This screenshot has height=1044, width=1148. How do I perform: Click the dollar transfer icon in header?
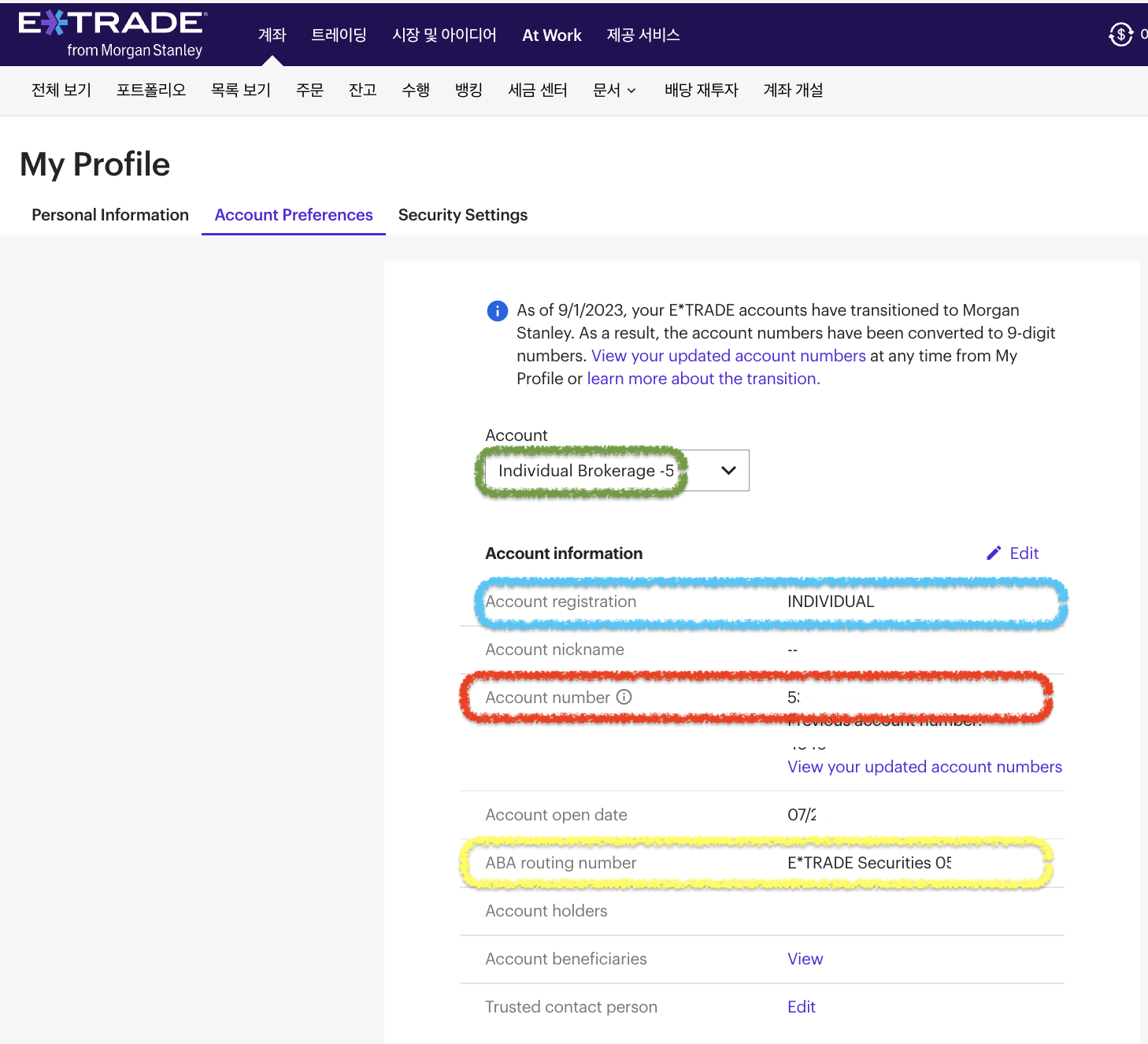1120,34
